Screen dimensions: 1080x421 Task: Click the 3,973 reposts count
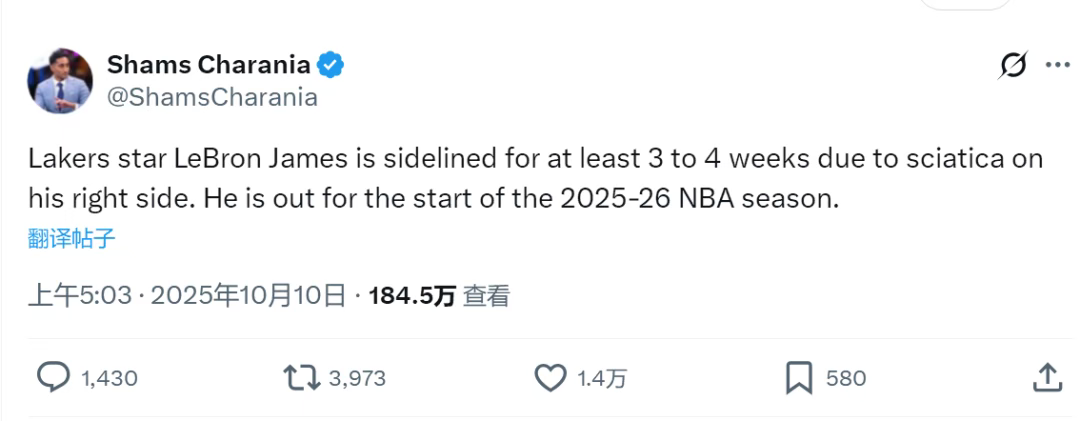[357, 379]
